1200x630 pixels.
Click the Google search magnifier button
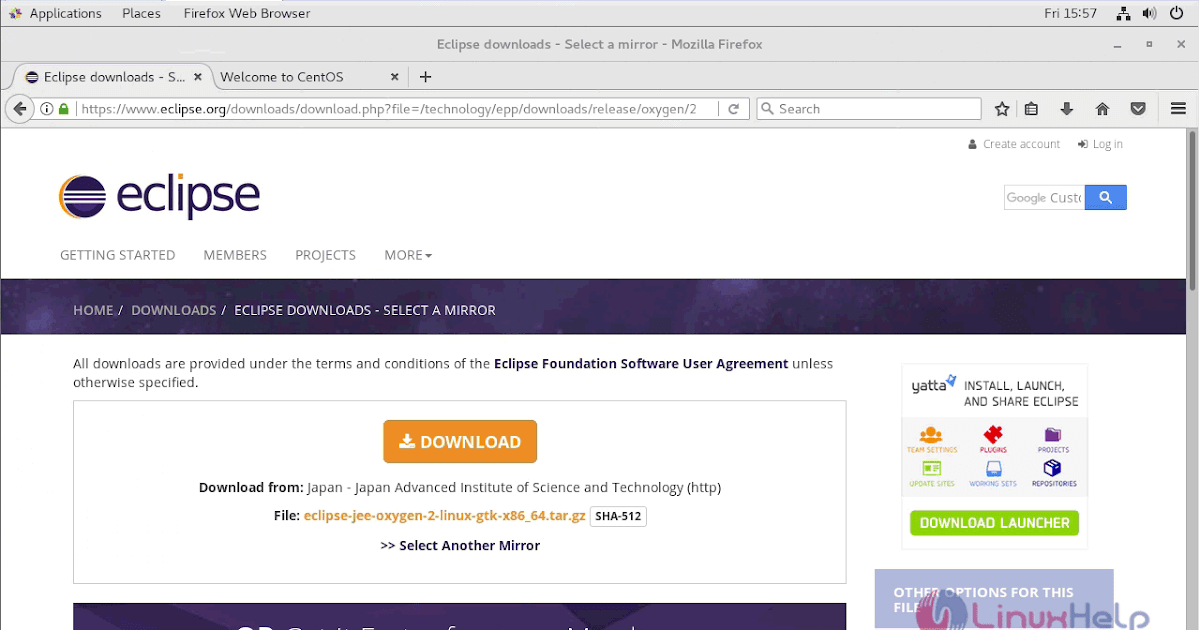point(1105,198)
